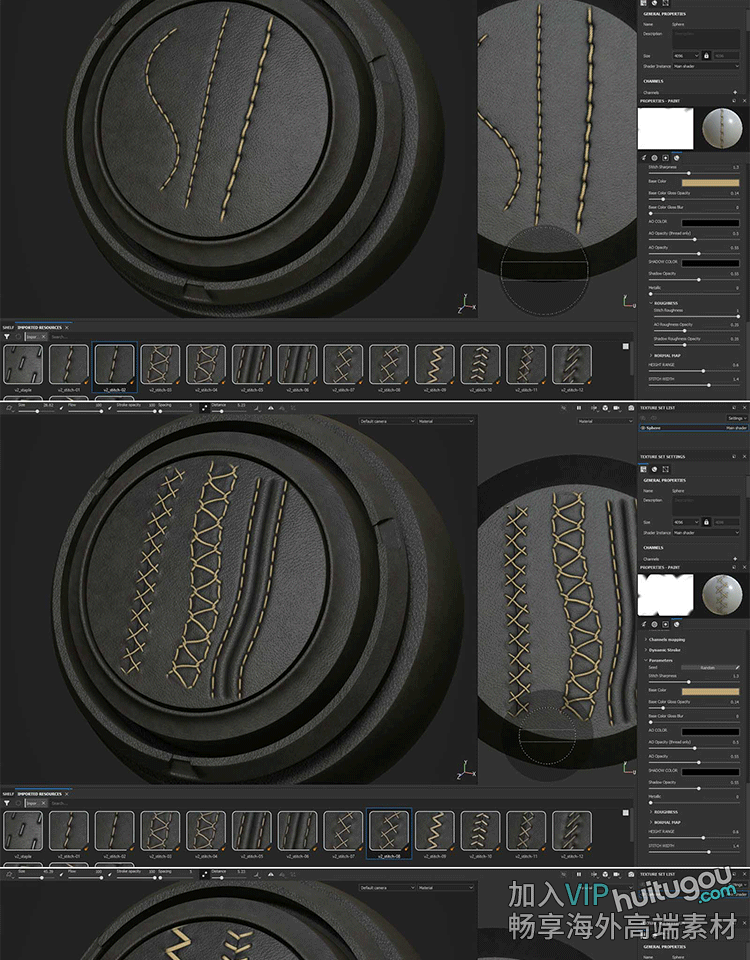Open Shader Instance dropdown in straight-stitch screenshot
Image resolution: width=750 pixels, height=960 pixels.
tap(707, 66)
